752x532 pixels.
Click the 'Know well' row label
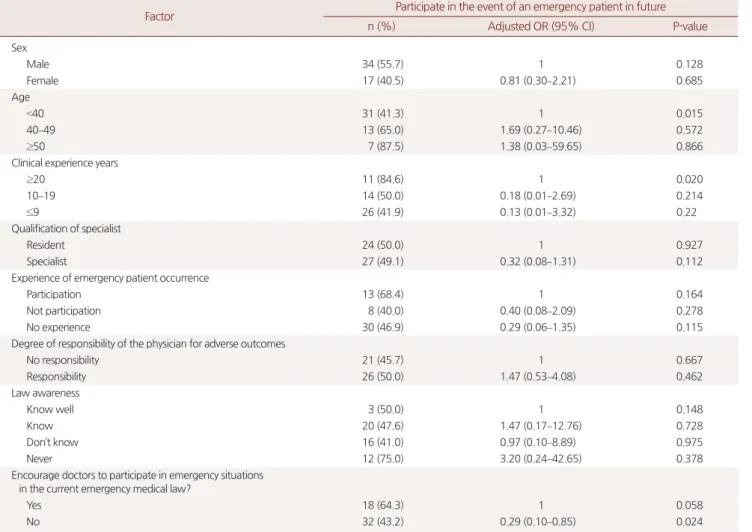coord(50,409)
